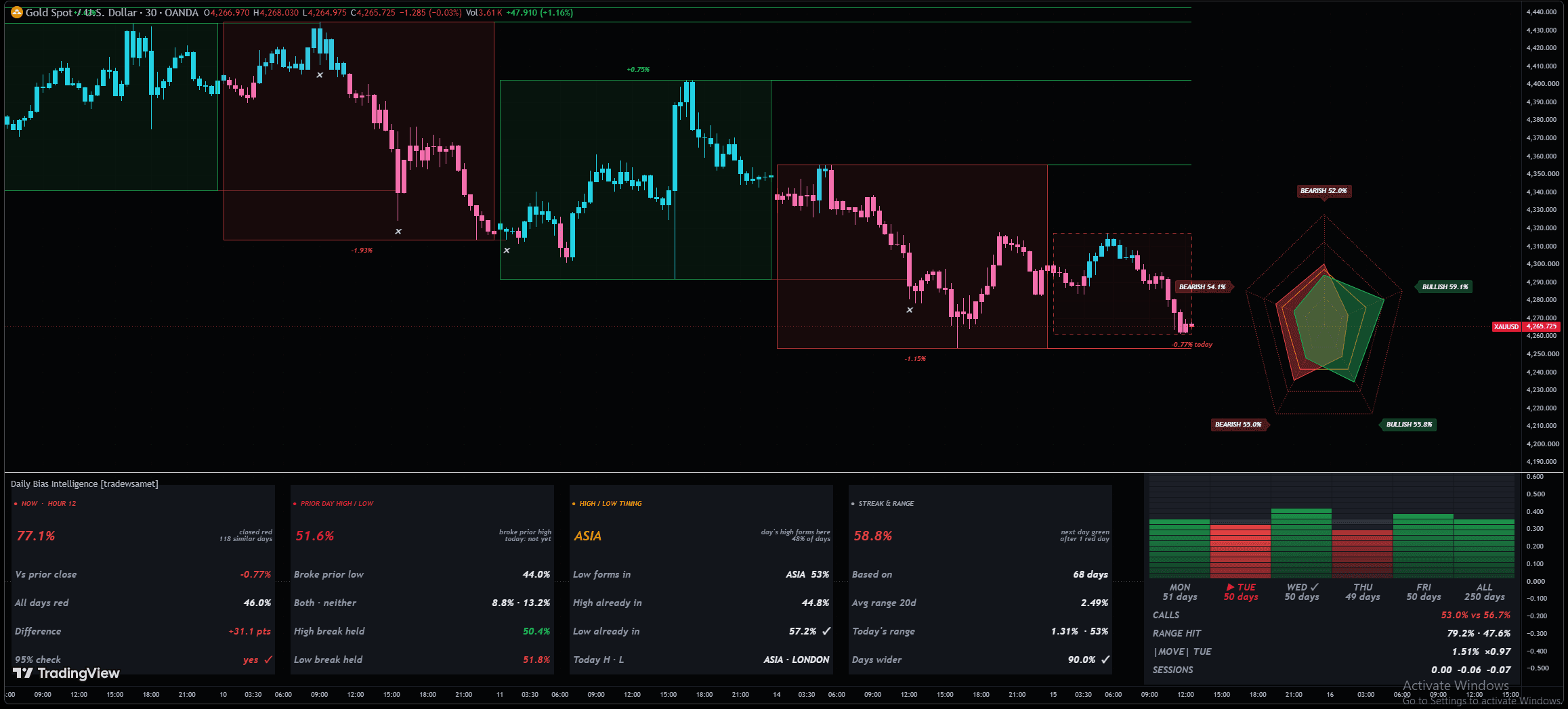Select the ALL 250 days column
This screenshot has width=1568, height=709.
pos(1485,592)
